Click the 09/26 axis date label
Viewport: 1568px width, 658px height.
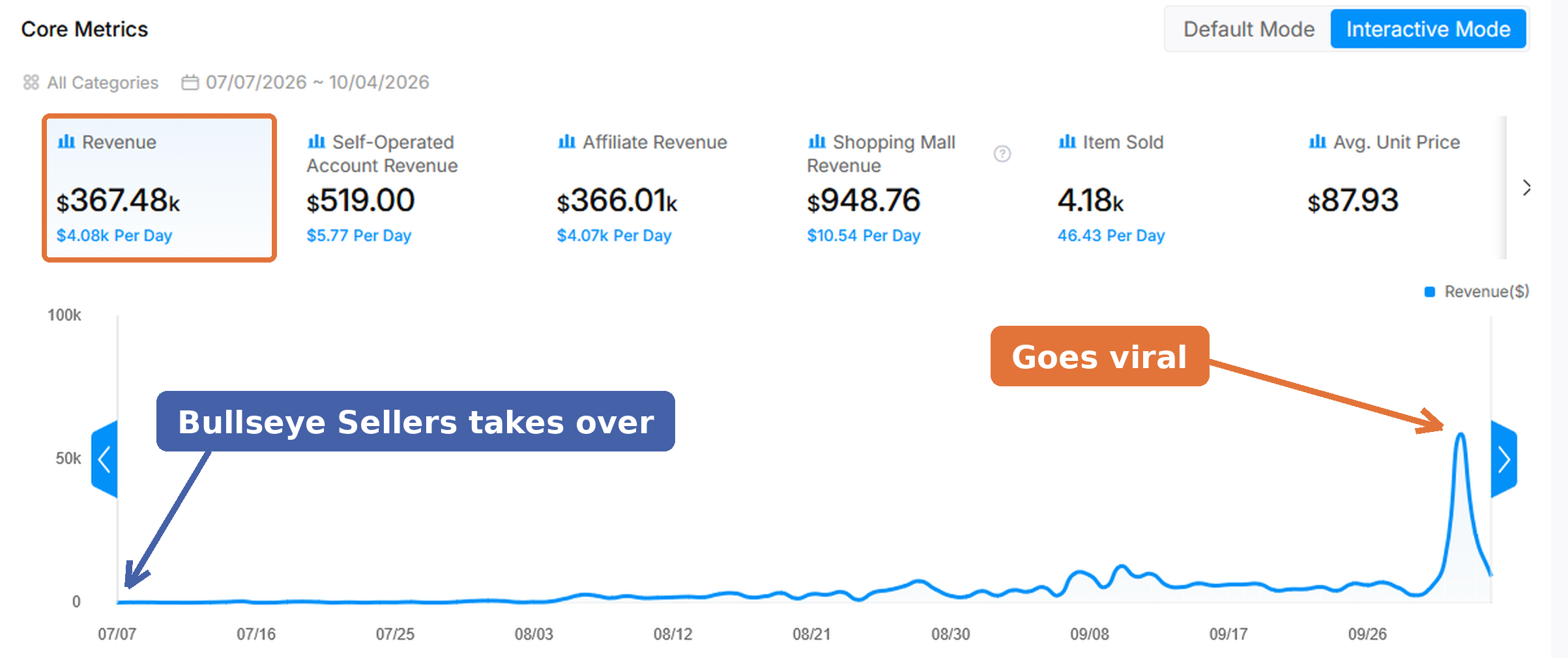1367,634
